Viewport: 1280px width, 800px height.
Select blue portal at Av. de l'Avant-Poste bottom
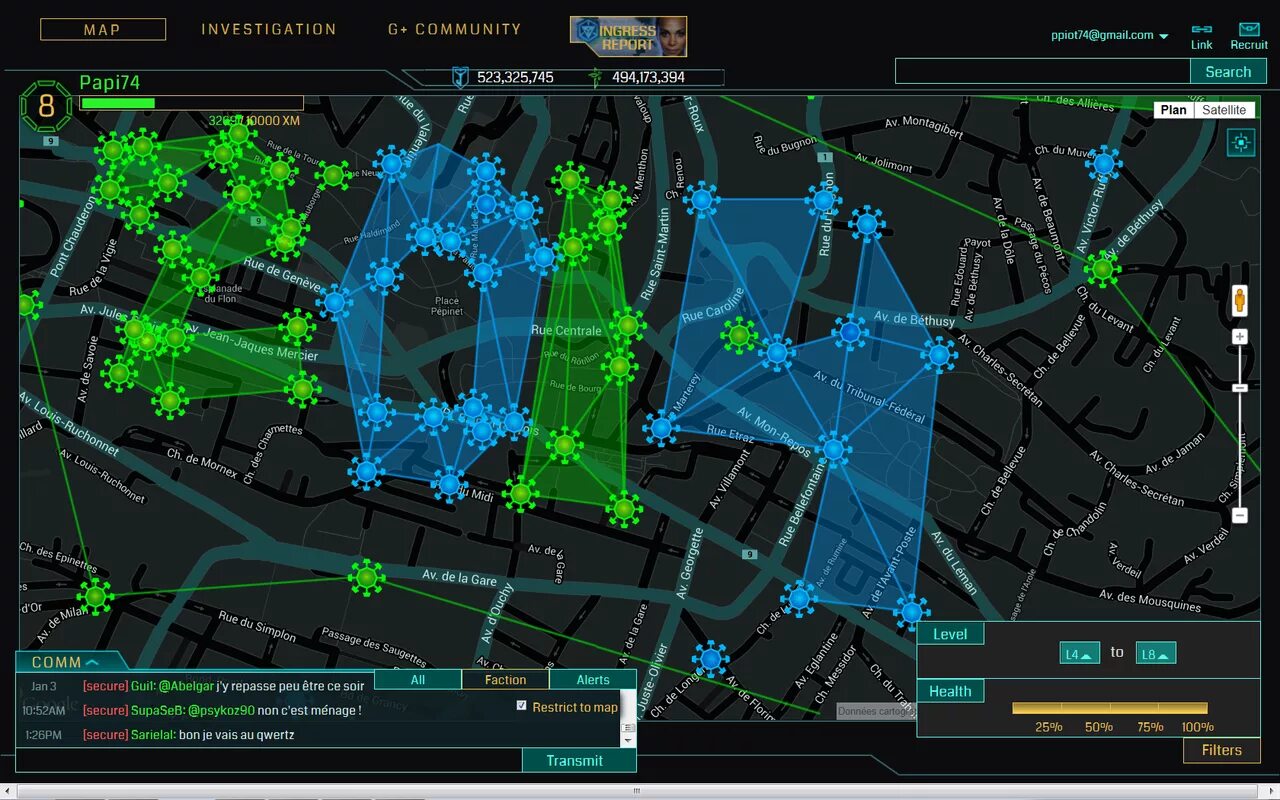910,611
